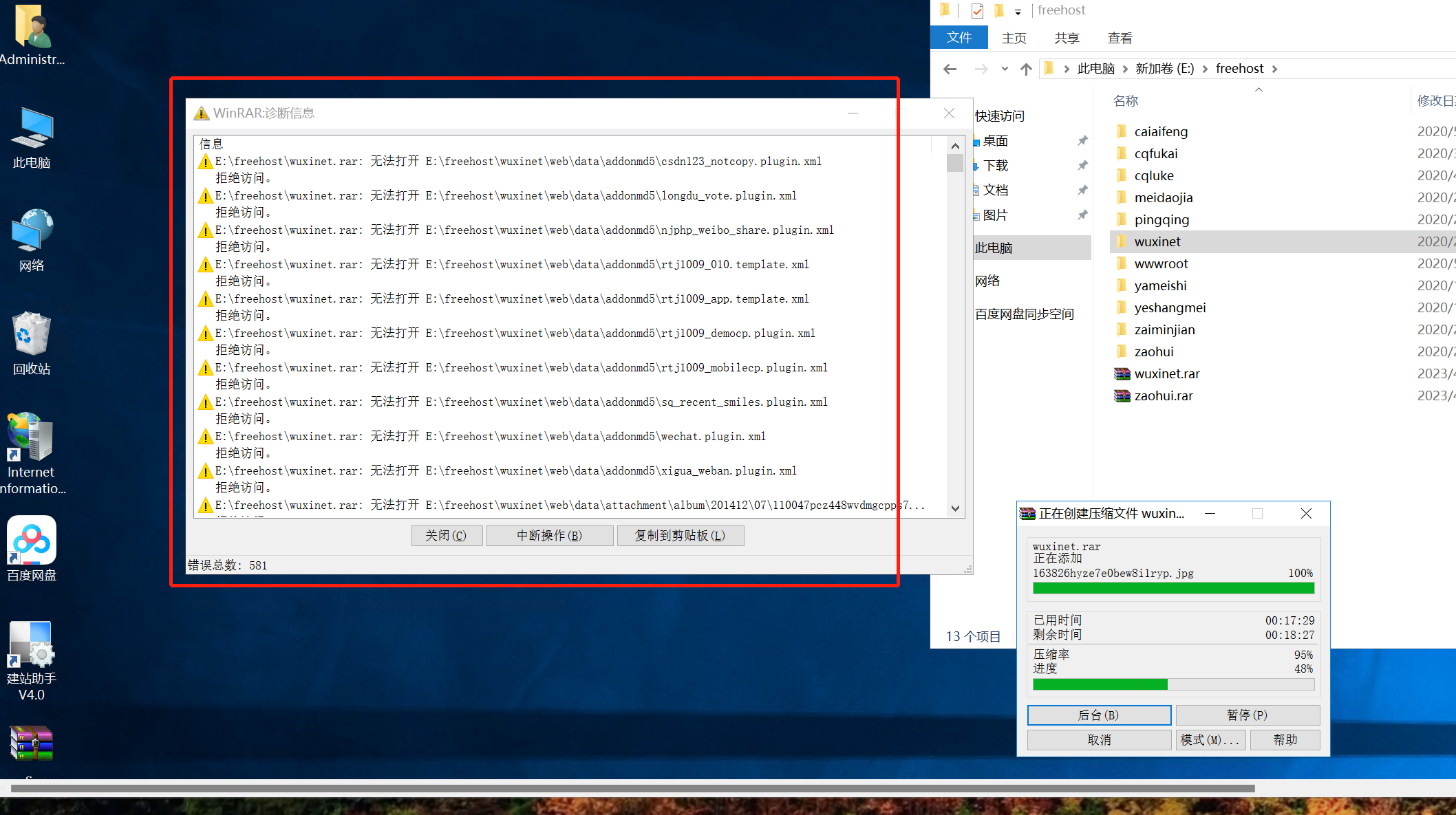Click the properties checkmark quick access icon
This screenshot has height=815, width=1456.
(977, 10)
